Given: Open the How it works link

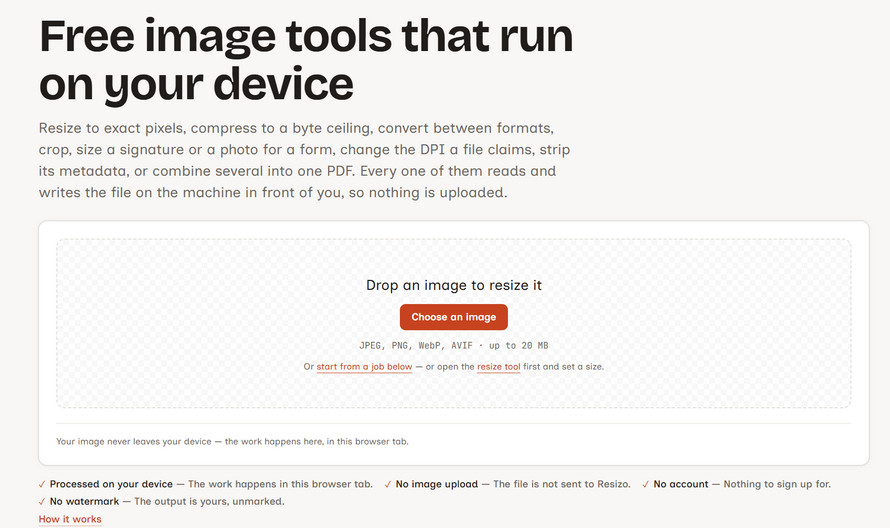Looking at the screenshot, I should coord(70,519).
